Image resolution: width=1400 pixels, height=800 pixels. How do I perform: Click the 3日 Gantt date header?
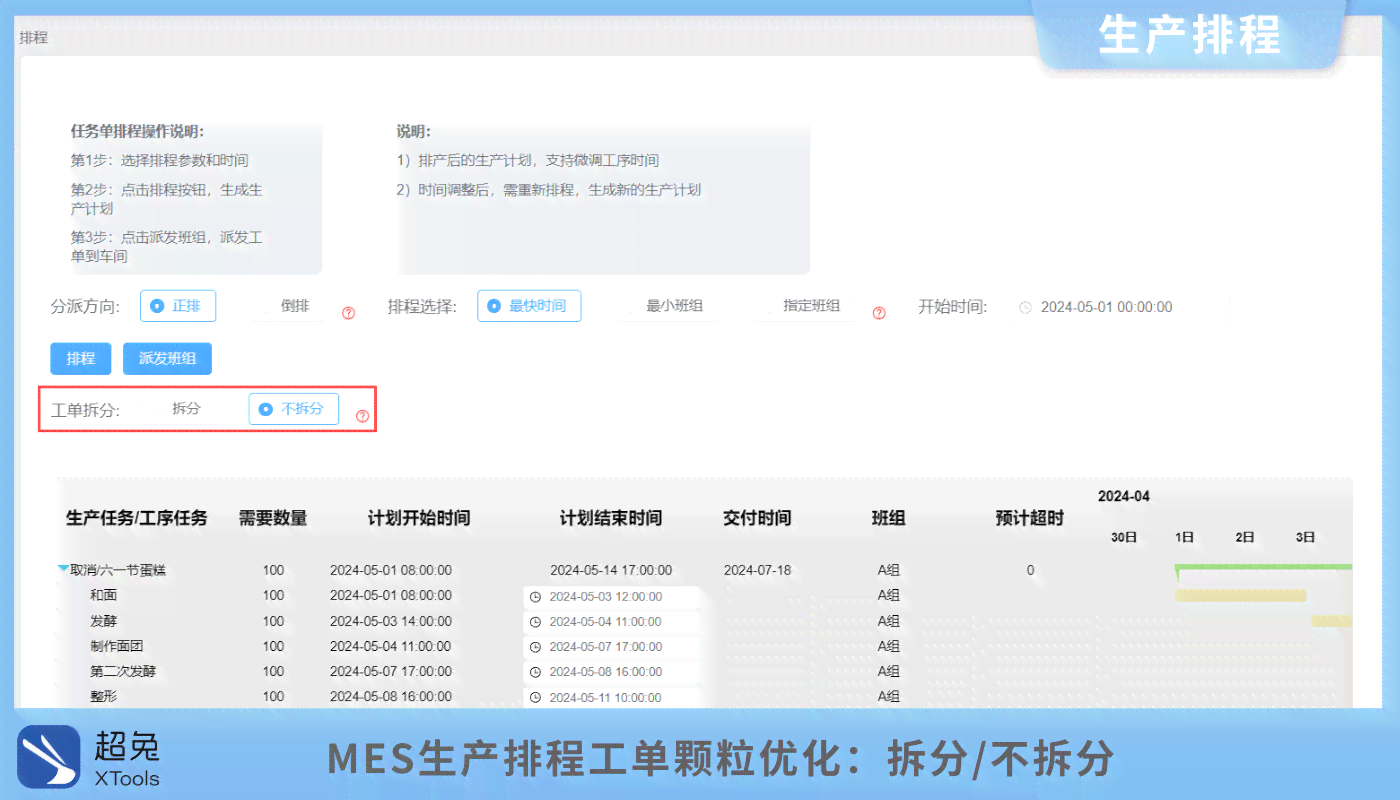(x=1305, y=537)
